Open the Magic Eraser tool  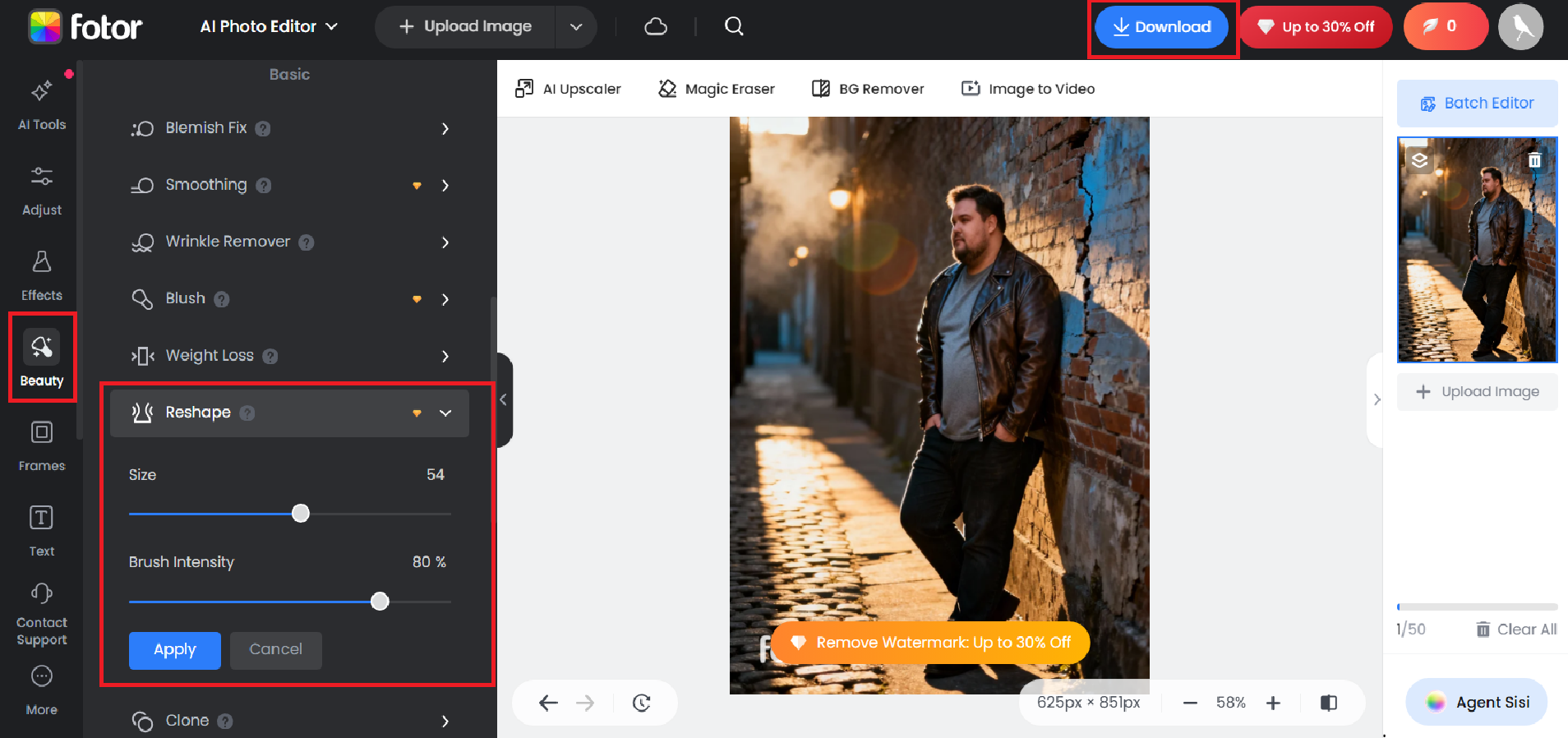717,89
